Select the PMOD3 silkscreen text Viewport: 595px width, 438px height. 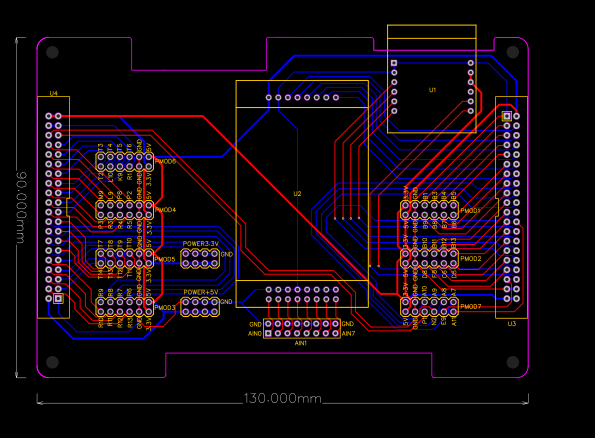[165, 307]
